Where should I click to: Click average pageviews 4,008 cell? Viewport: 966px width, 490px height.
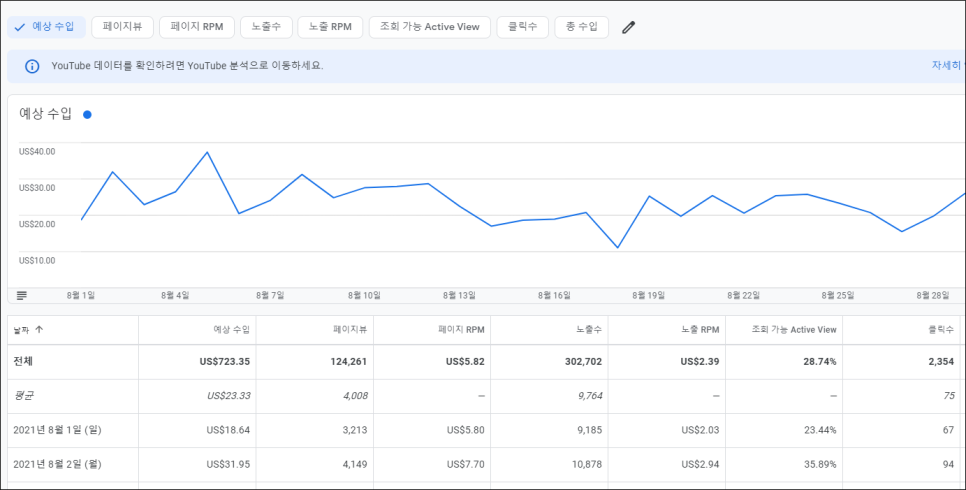(x=355, y=396)
